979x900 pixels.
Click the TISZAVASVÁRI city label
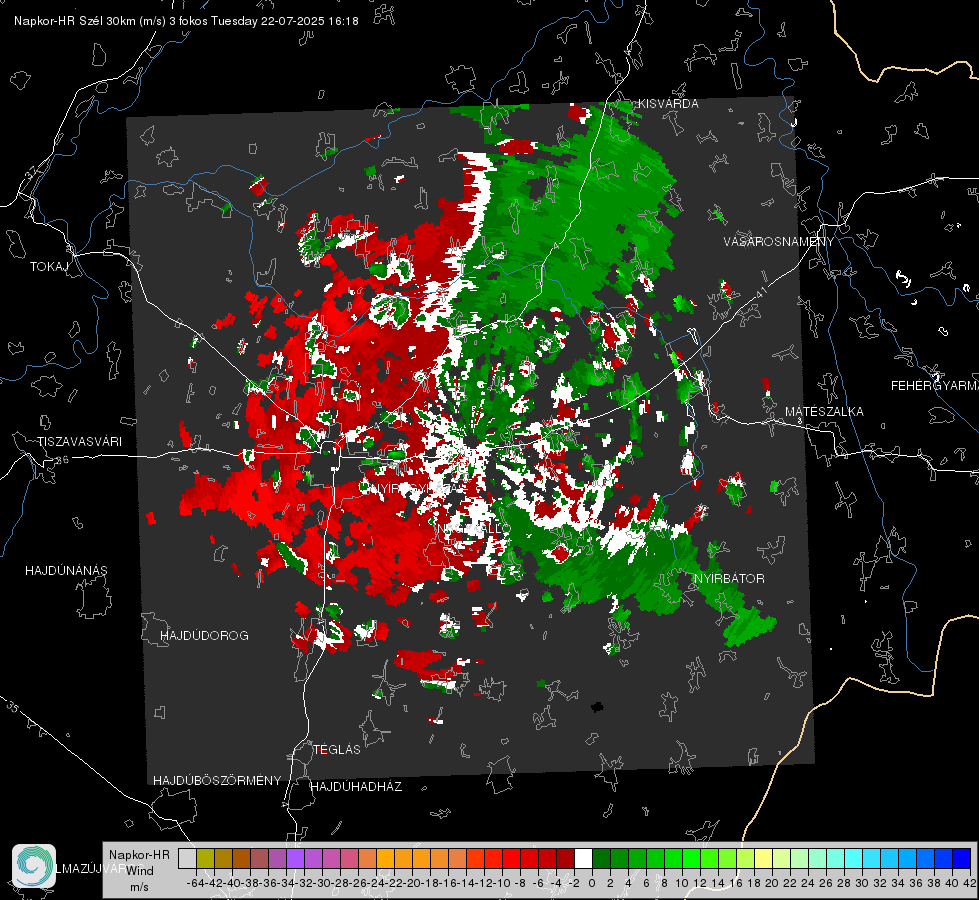tap(79, 442)
